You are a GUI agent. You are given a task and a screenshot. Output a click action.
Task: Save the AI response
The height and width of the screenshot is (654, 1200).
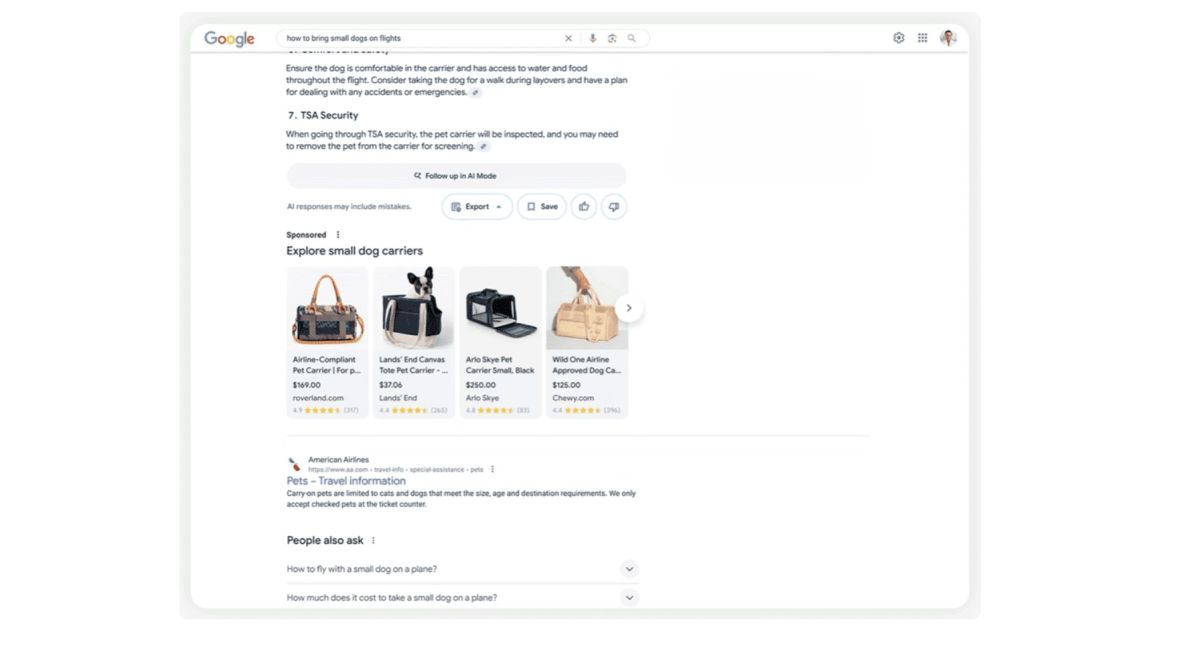(542, 207)
